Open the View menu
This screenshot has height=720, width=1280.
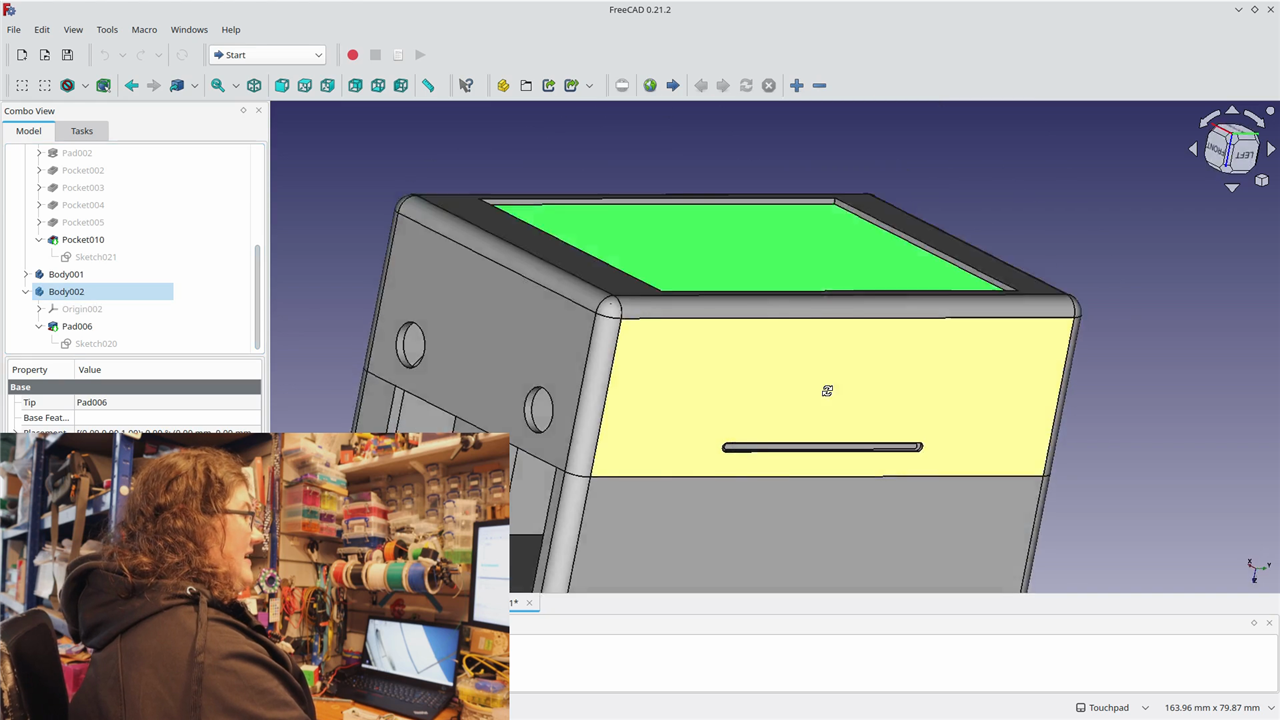pos(73,30)
